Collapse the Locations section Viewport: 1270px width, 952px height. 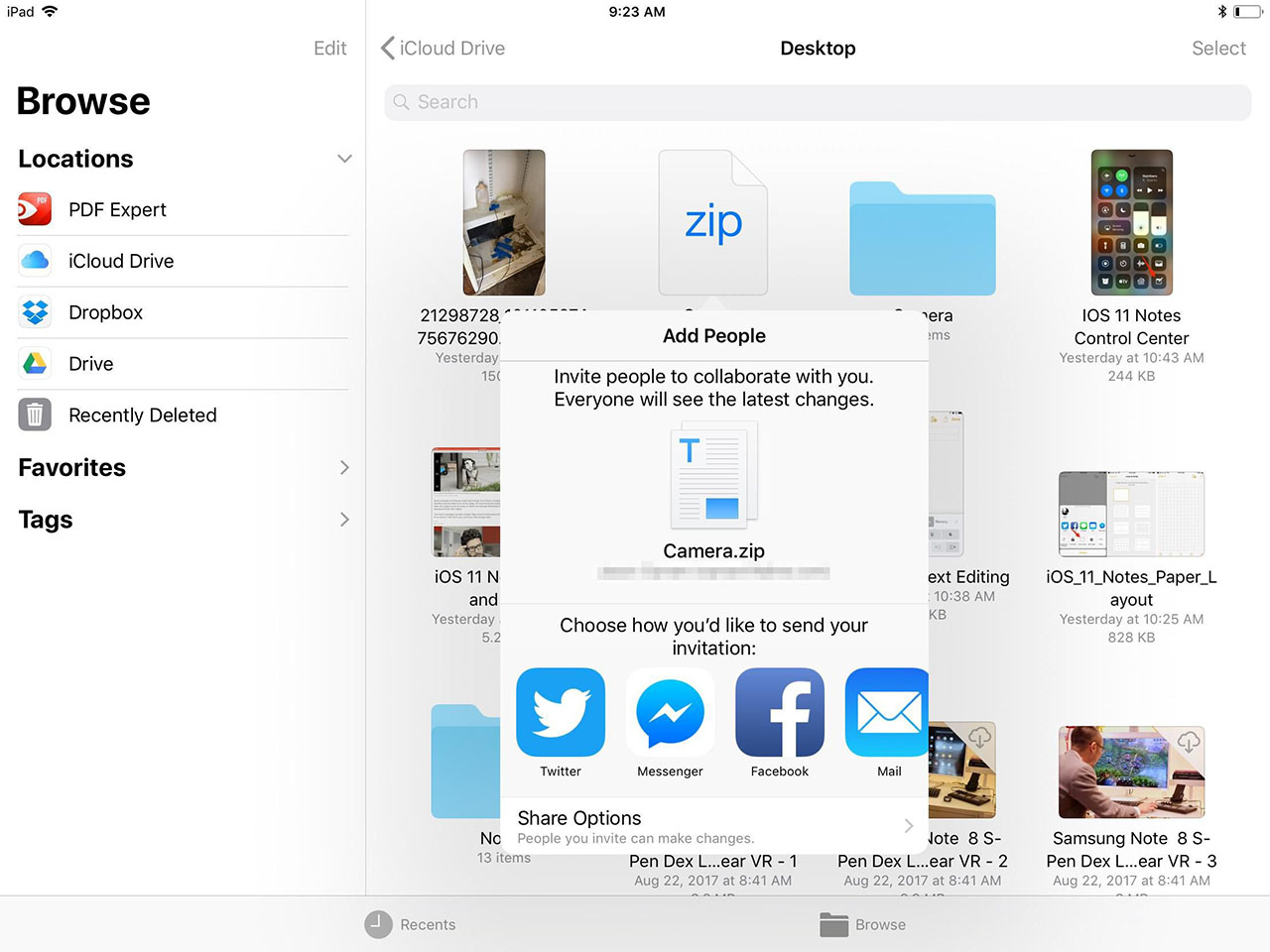[344, 159]
